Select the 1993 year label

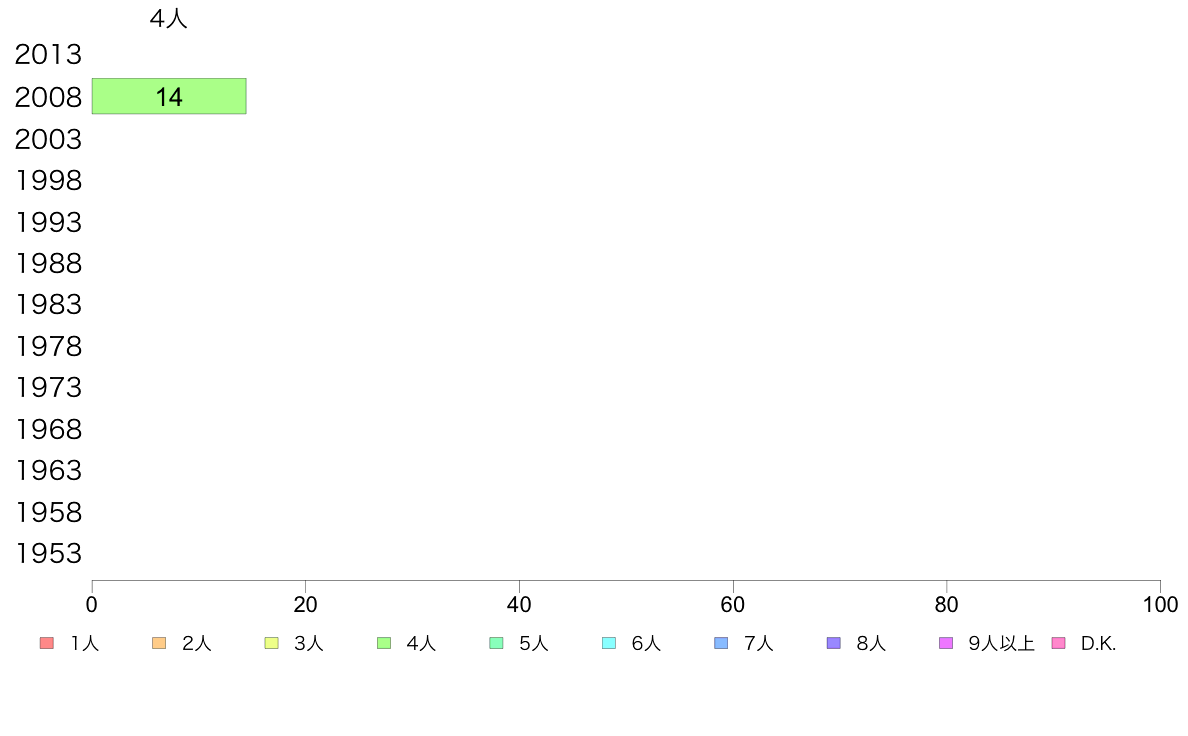coord(48,222)
